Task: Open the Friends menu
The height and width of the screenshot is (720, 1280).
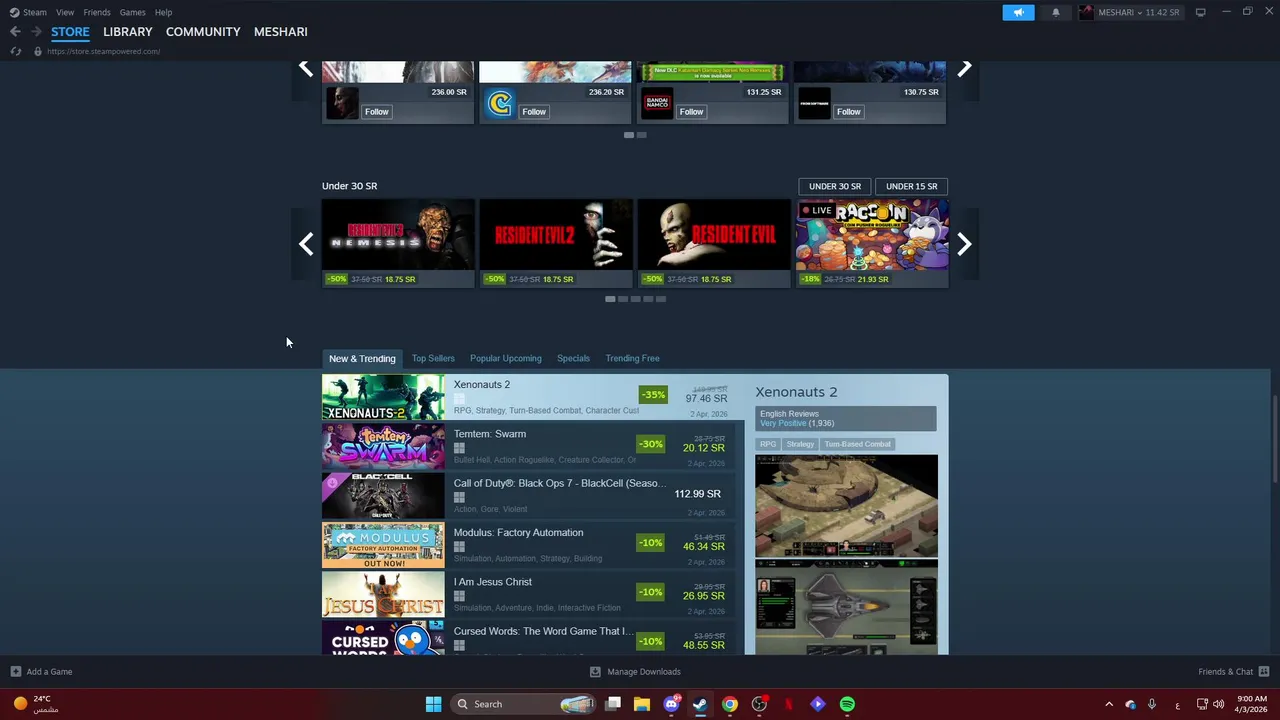Action: click(x=97, y=12)
